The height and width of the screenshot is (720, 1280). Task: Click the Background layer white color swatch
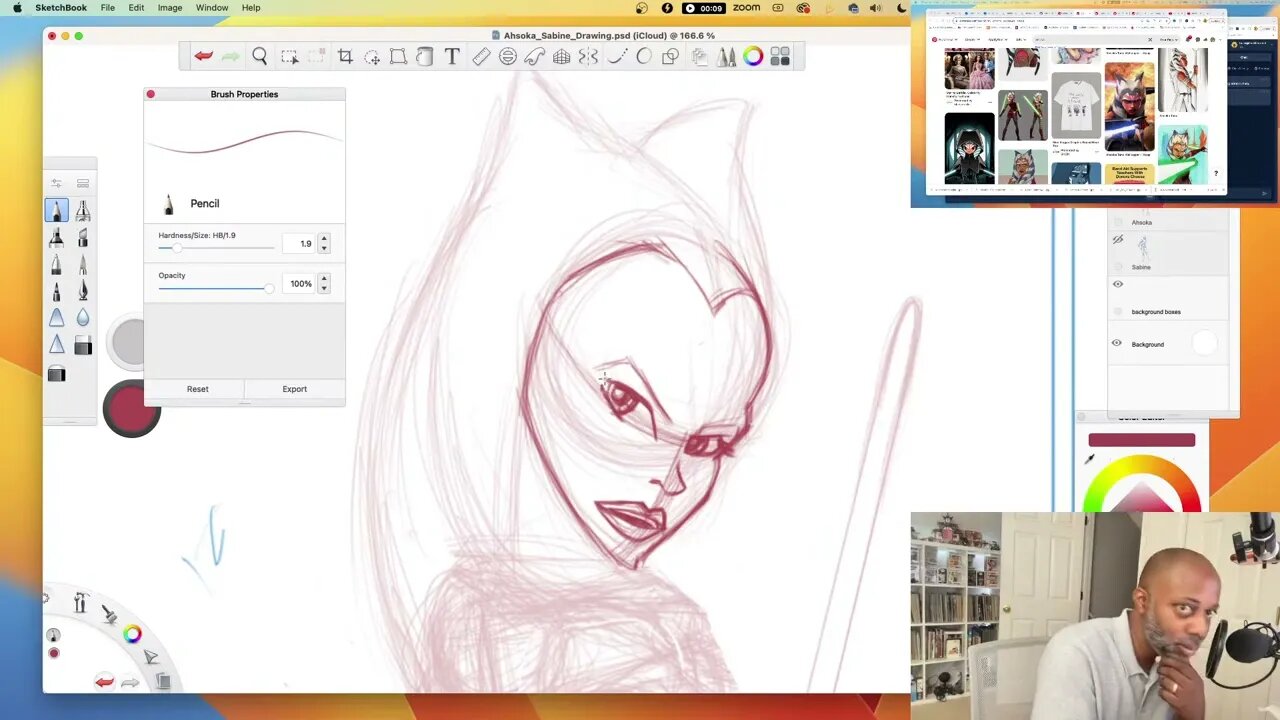click(1204, 344)
